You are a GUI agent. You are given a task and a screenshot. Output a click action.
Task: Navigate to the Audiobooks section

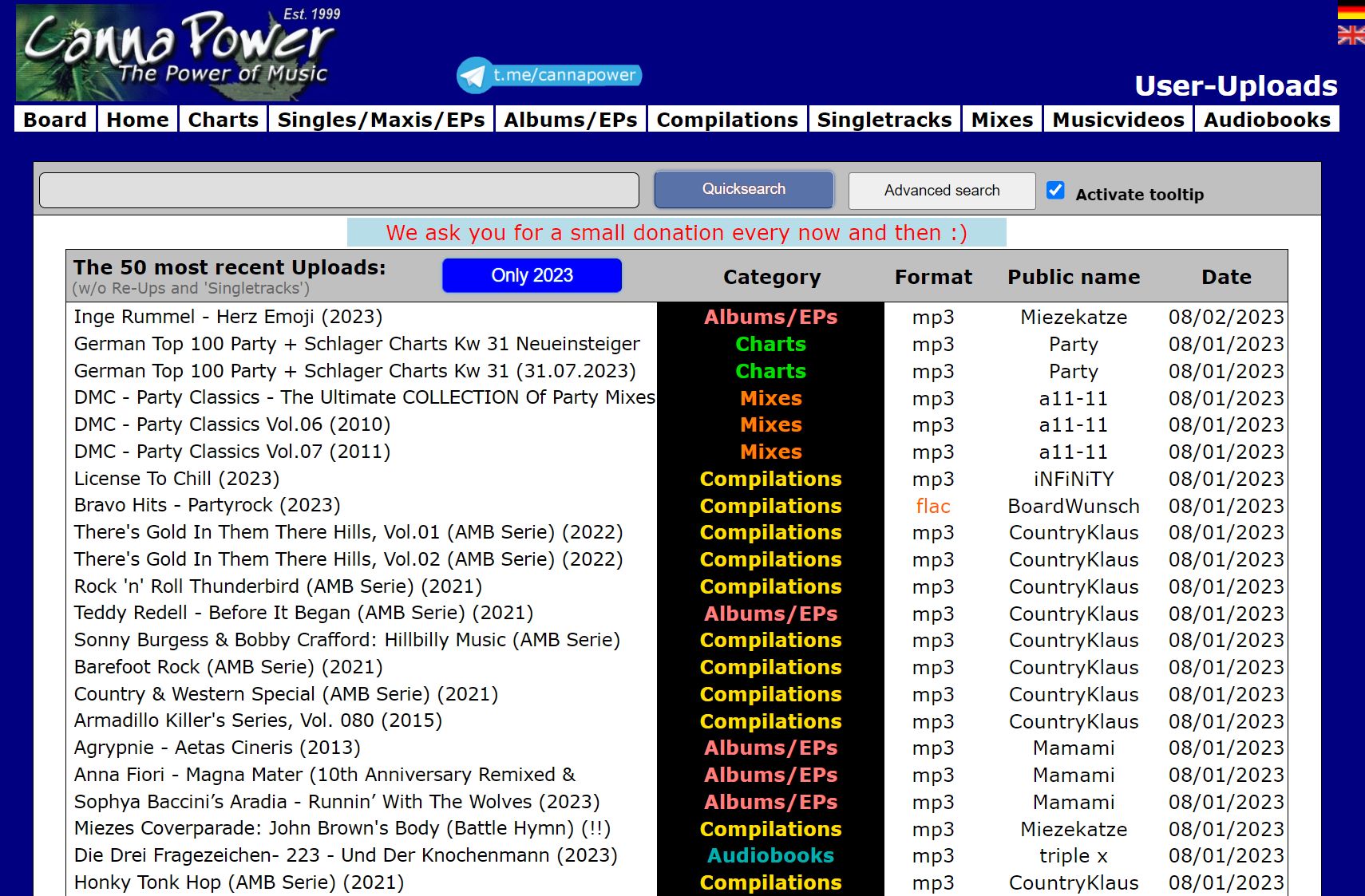[x=1267, y=120]
